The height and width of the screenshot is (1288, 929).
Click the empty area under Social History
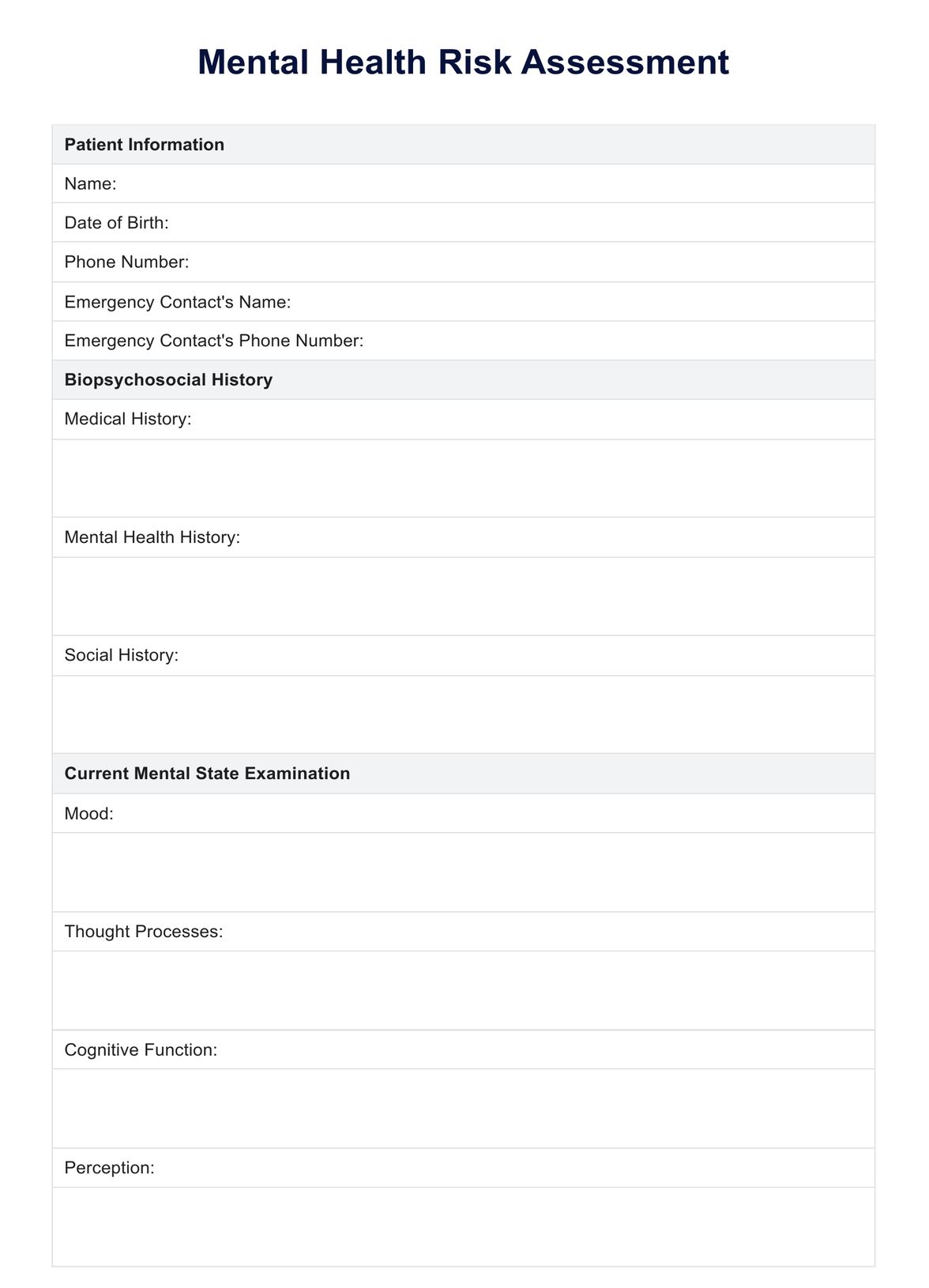click(x=464, y=714)
